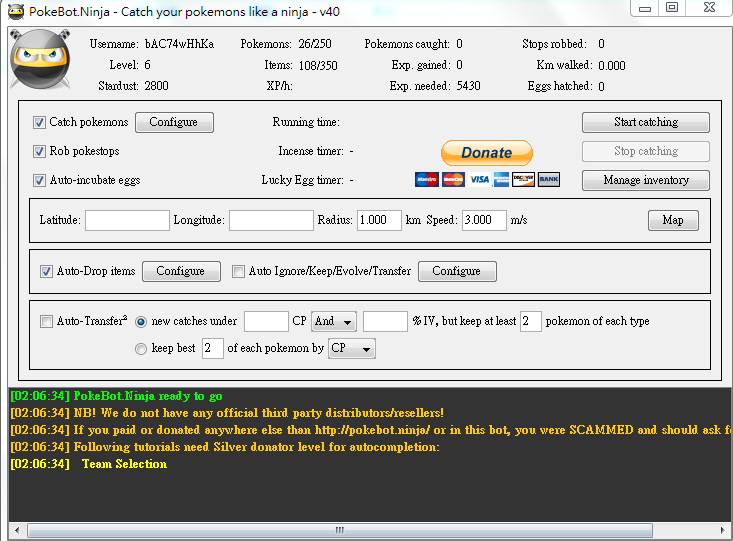This screenshot has width=733, height=541.
Task: Click the 'third party distributors/resellers' log line
Action: coord(227,413)
